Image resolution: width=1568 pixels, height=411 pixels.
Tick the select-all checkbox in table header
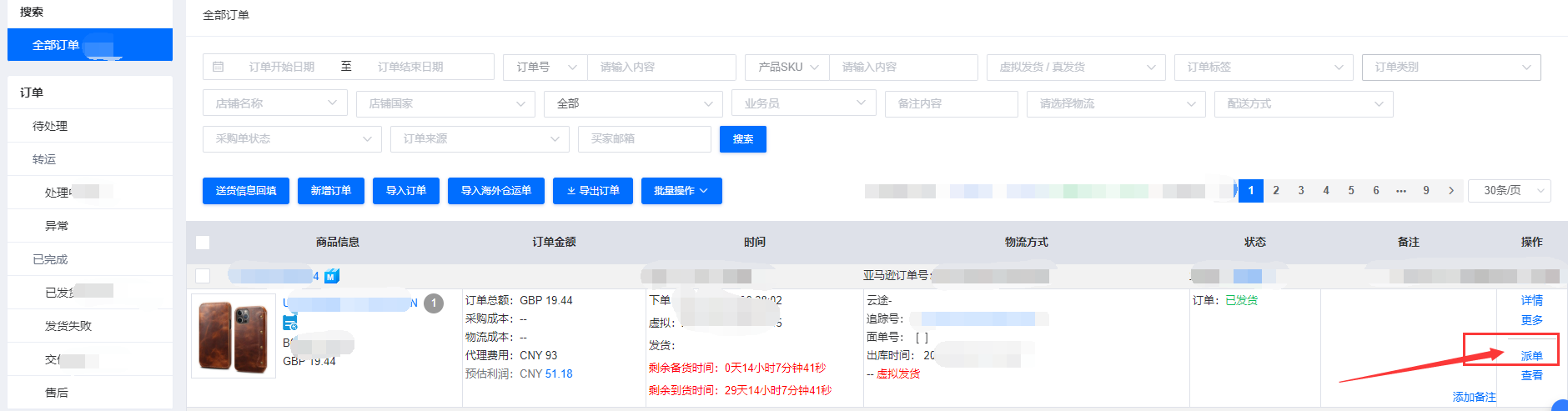(203, 243)
